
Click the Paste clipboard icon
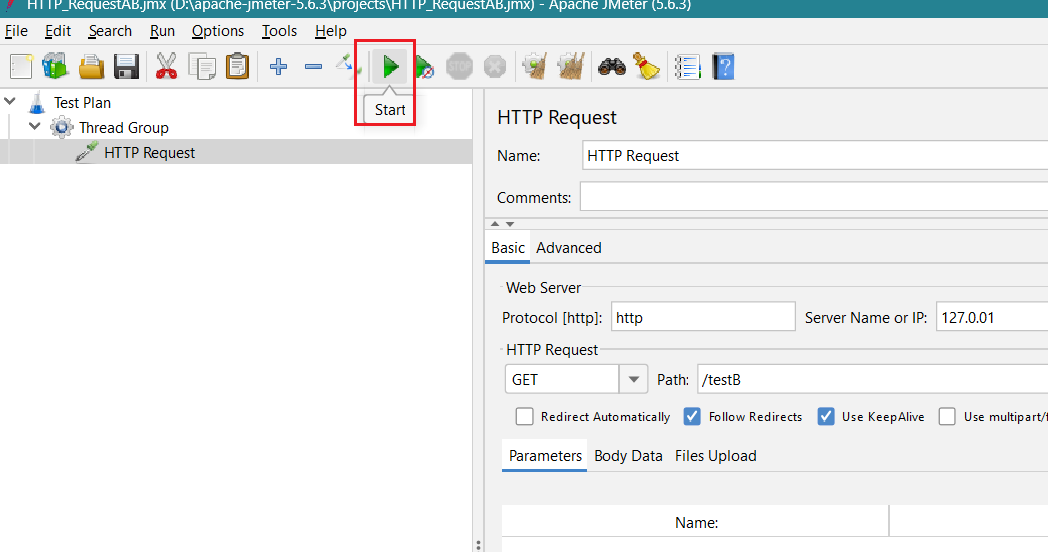click(x=237, y=67)
